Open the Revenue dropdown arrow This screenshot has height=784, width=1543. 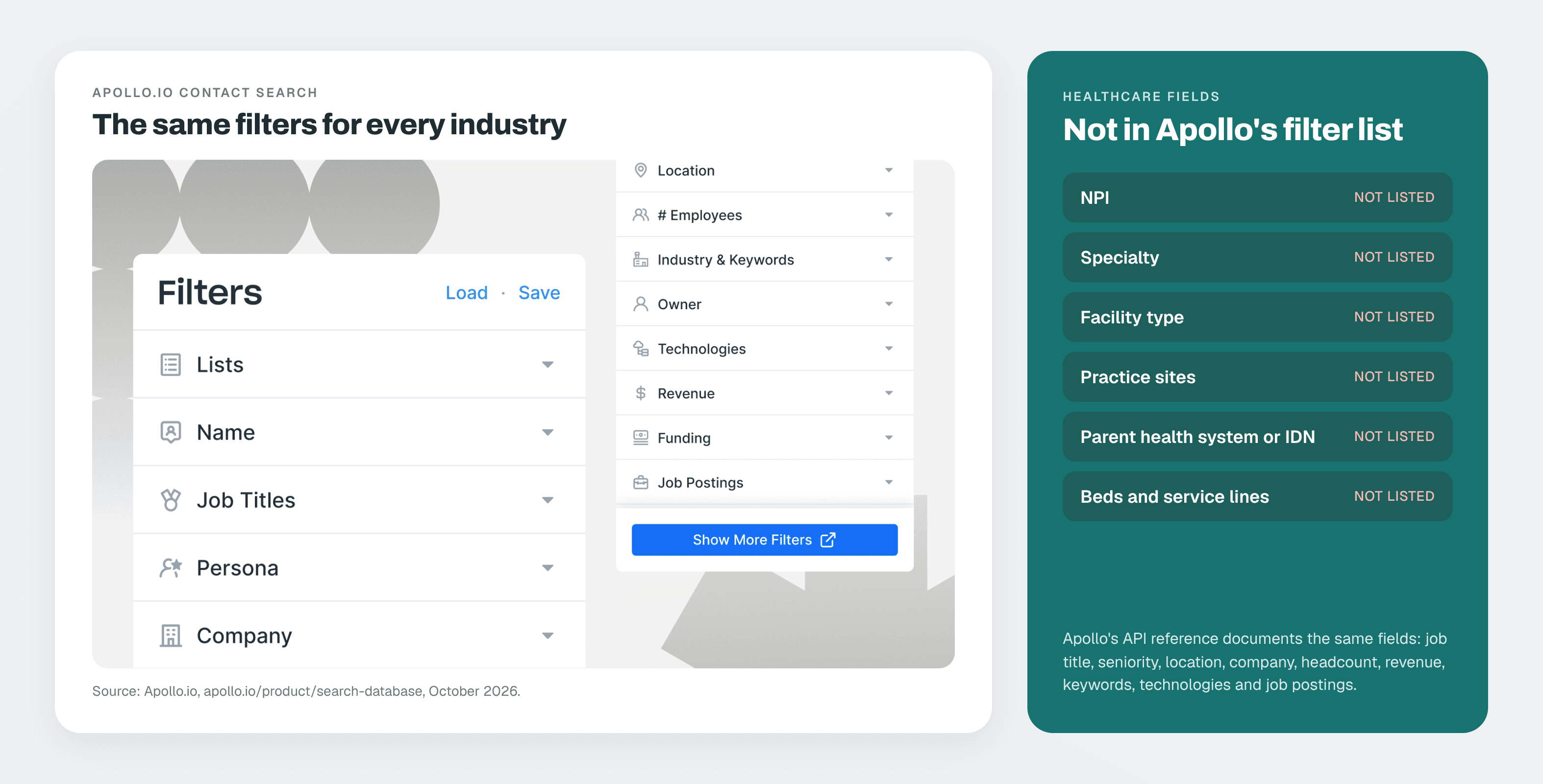pos(889,393)
